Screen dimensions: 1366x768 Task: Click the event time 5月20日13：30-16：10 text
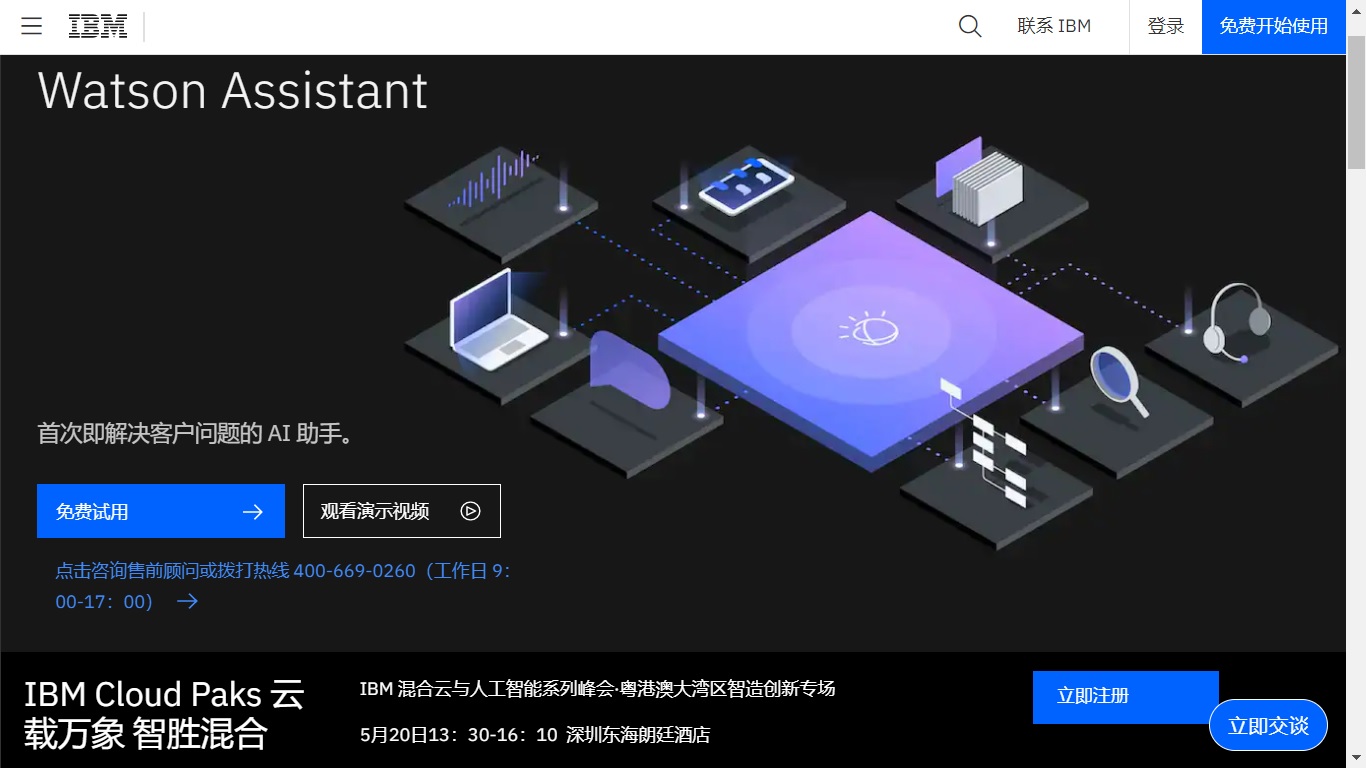(458, 735)
